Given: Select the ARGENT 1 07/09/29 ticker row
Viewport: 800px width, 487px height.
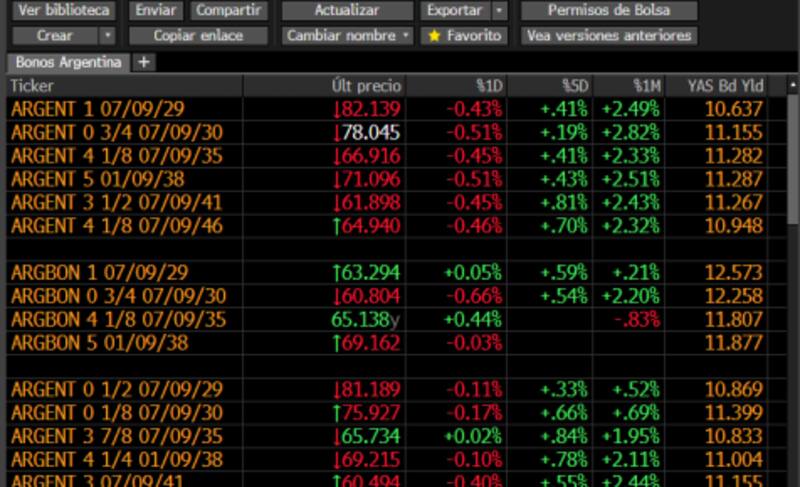Looking at the screenshot, I should pos(97,109).
